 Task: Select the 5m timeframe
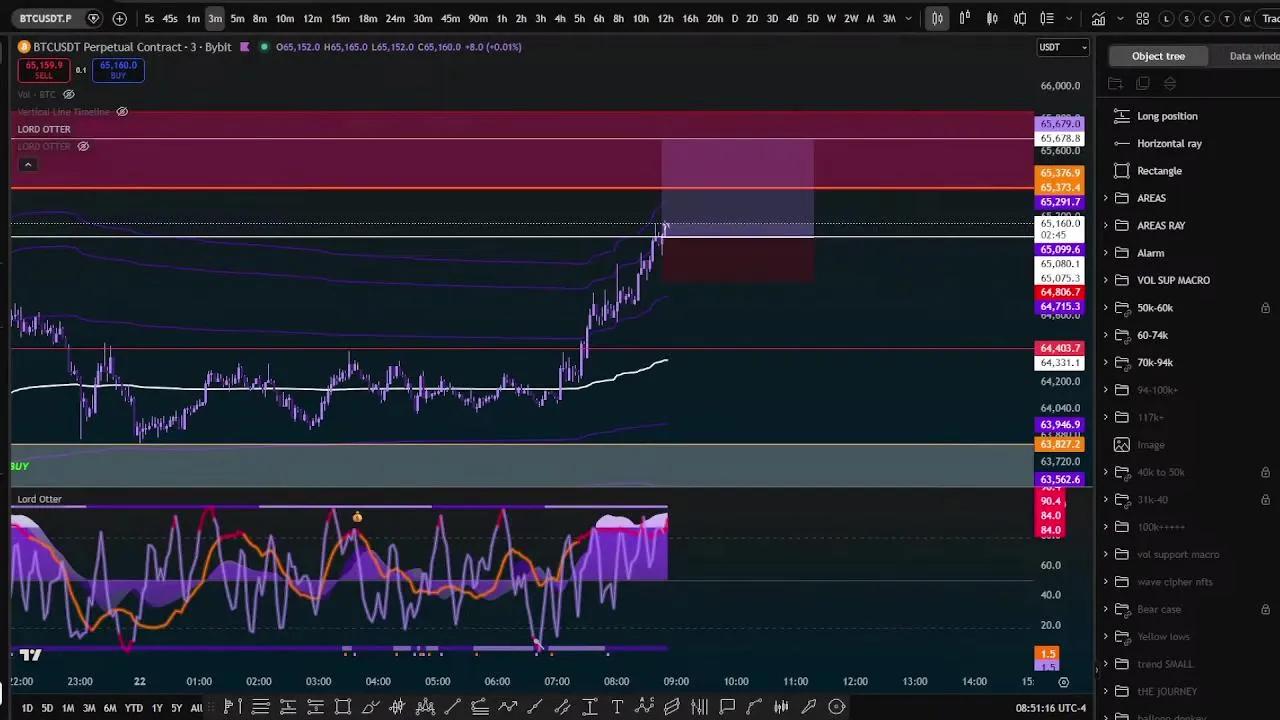237,18
